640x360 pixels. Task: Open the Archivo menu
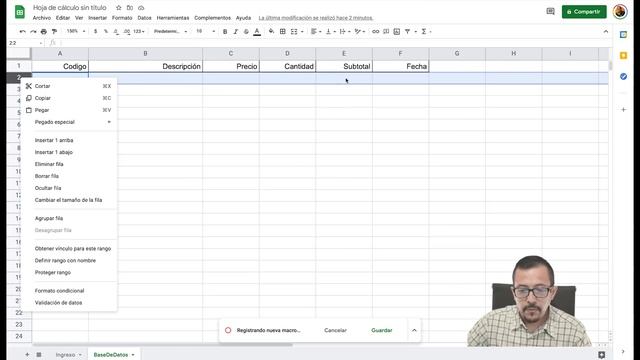[42, 18]
